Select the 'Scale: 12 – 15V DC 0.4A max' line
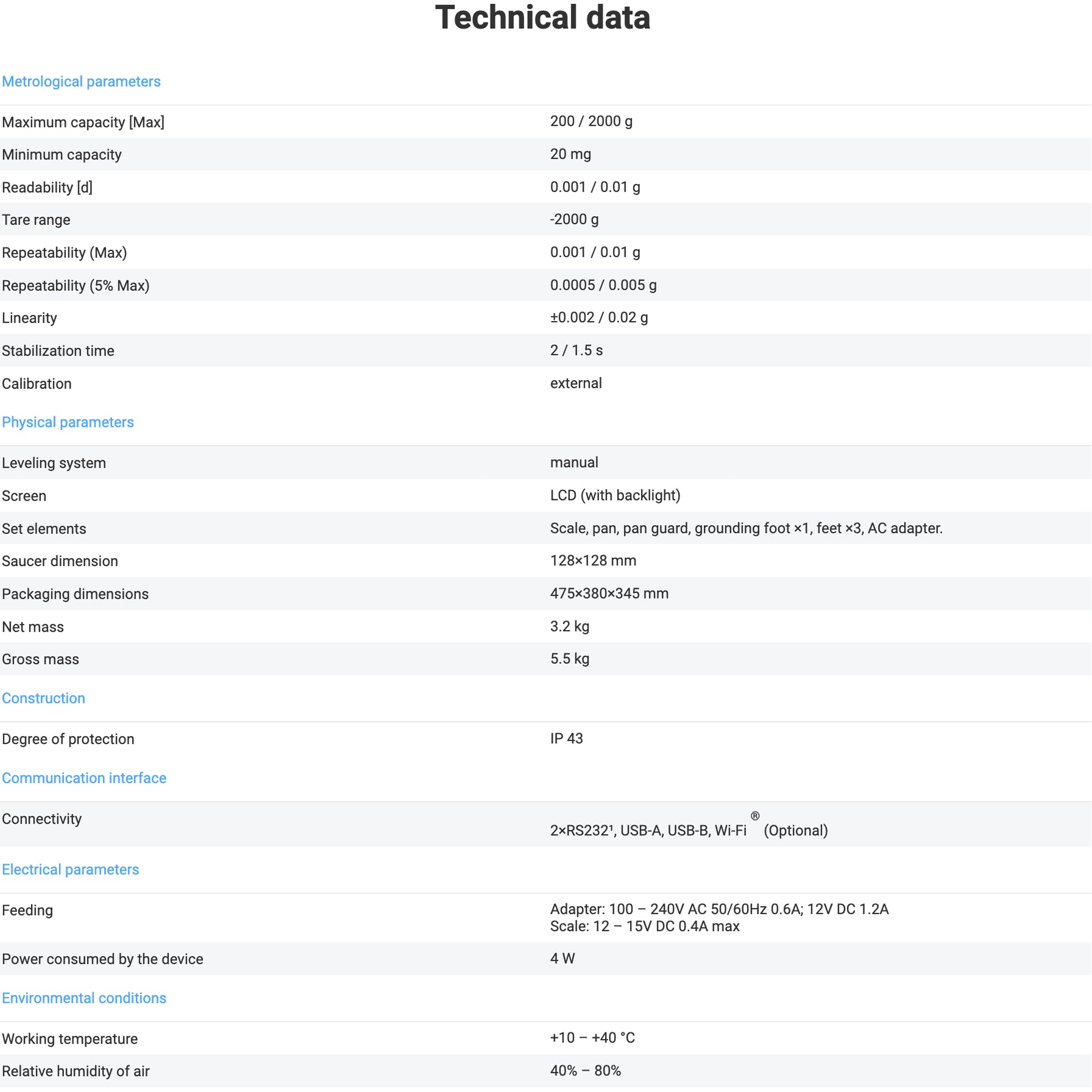This screenshot has width=1092, height=1092. pos(645,926)
